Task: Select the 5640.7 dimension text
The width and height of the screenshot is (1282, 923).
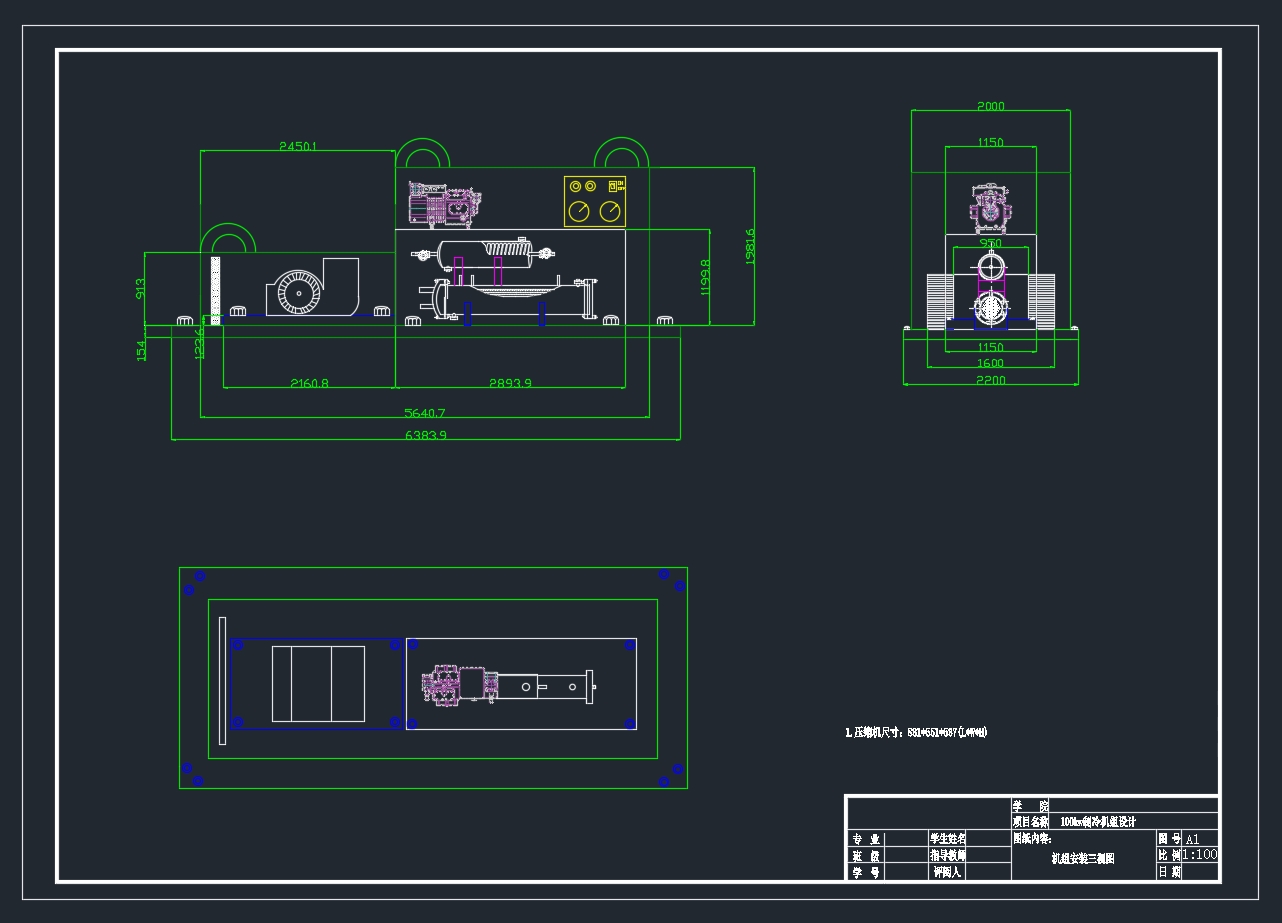Action: pos(424,413)
